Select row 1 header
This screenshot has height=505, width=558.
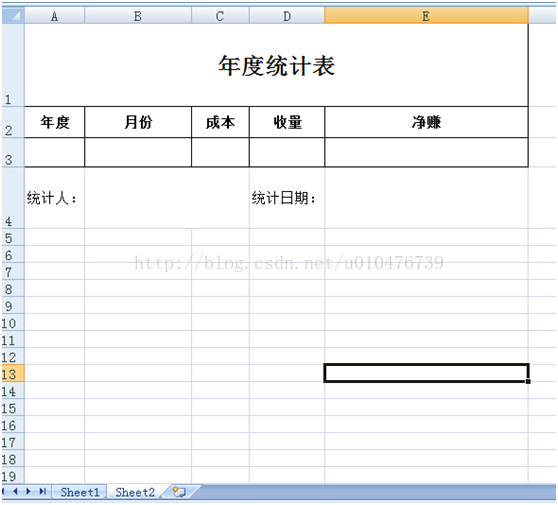pyautogui.click(x=13, y=65)
